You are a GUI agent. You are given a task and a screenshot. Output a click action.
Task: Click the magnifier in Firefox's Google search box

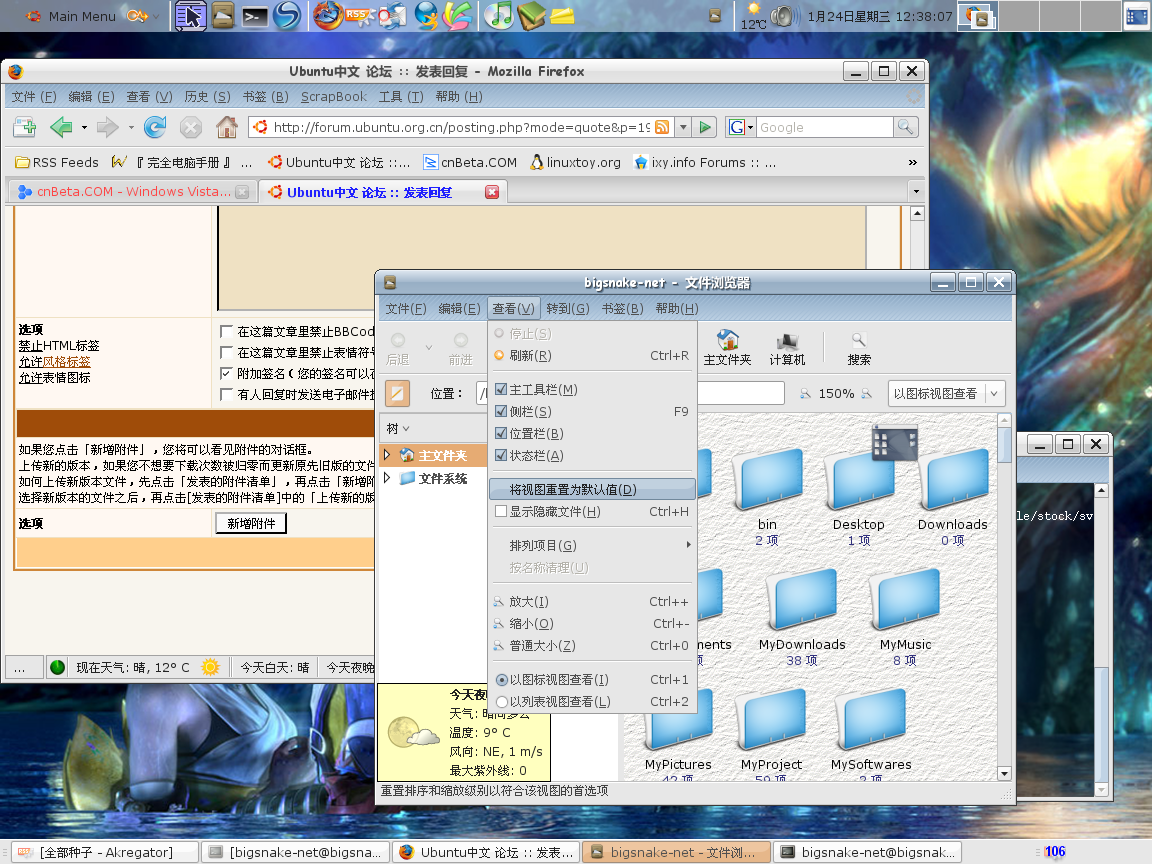click(x=905, y=127)
